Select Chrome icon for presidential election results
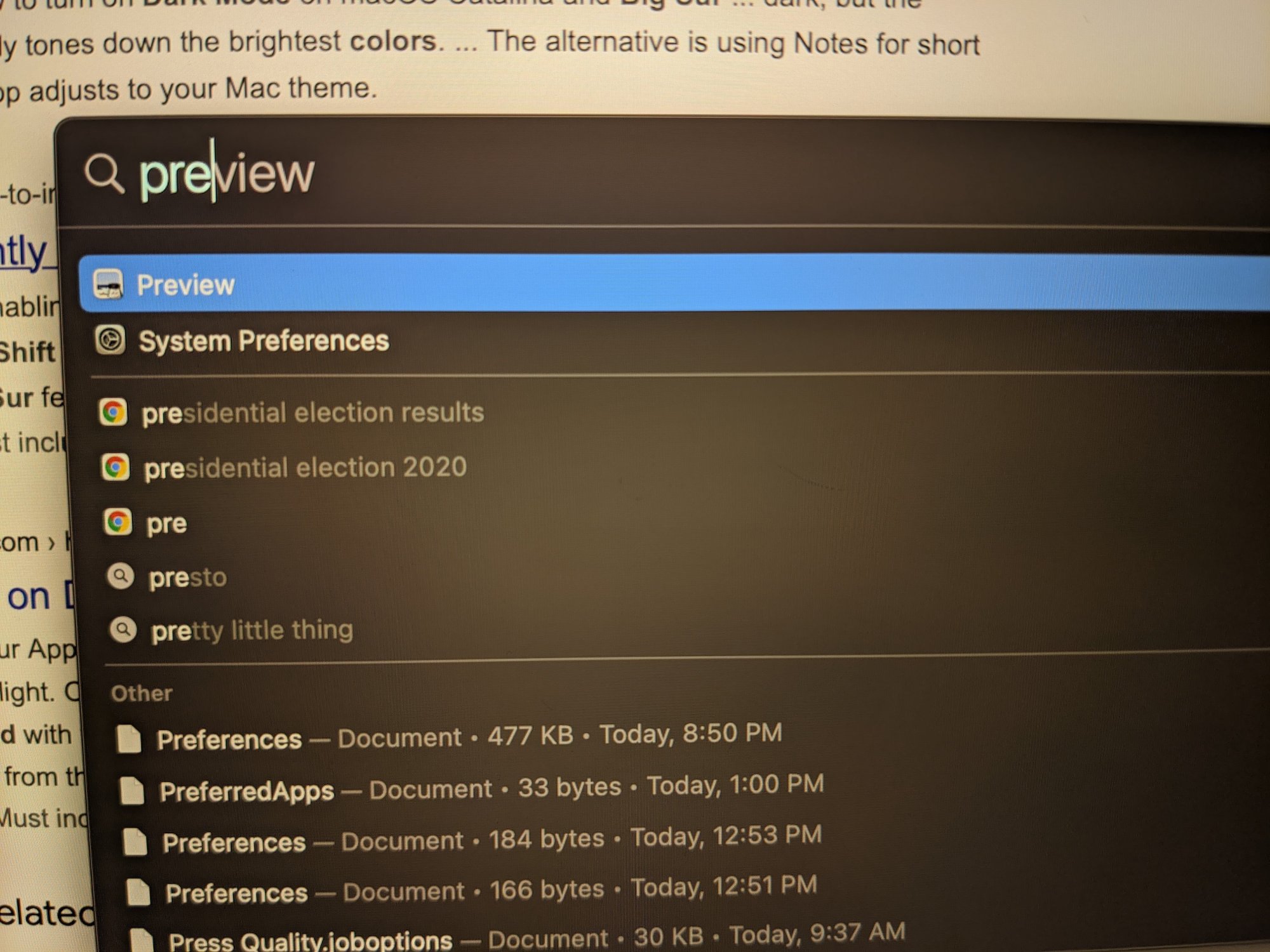This screenshot has width=1270, height=952. tap(109, 411)
